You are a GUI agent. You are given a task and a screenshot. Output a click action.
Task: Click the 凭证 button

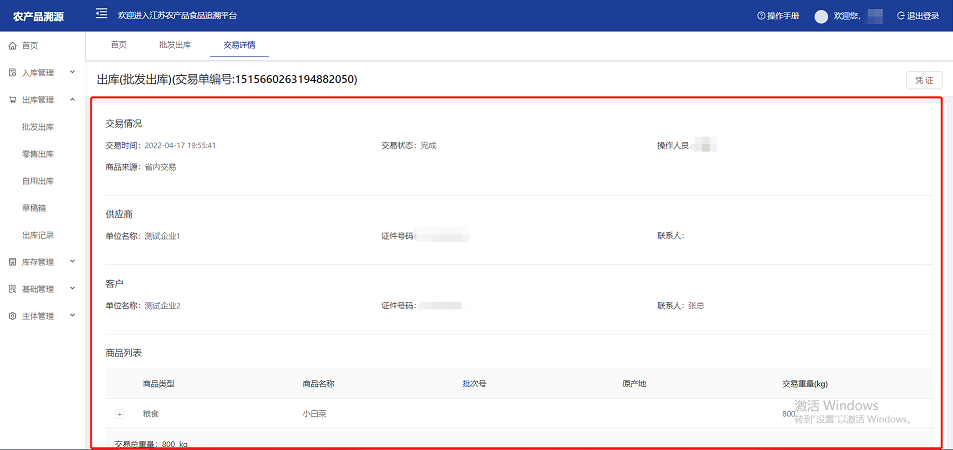click(x=923, y=80)
